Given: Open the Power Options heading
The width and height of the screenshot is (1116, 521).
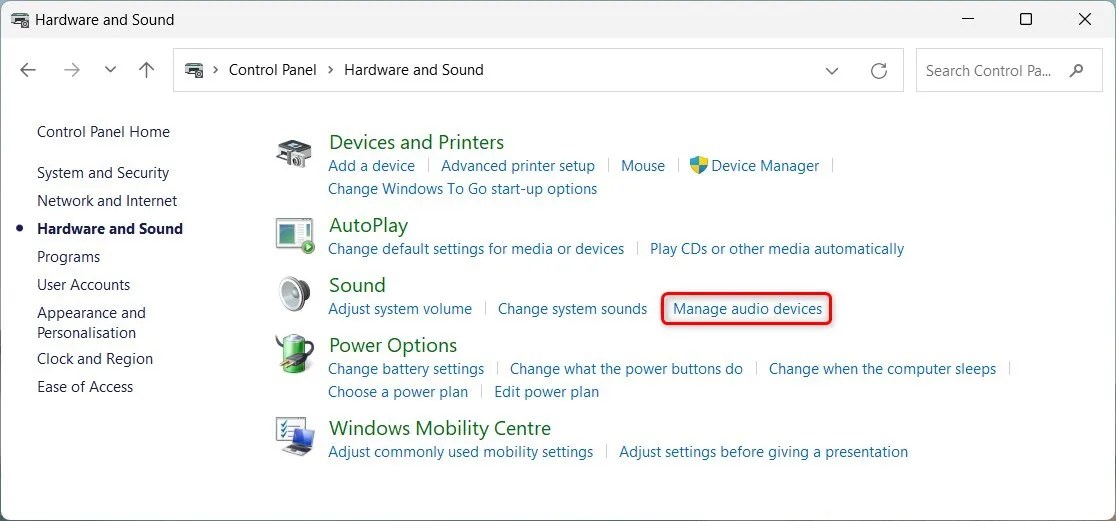Looking at the screenshot, I should (x=393, y=345).
